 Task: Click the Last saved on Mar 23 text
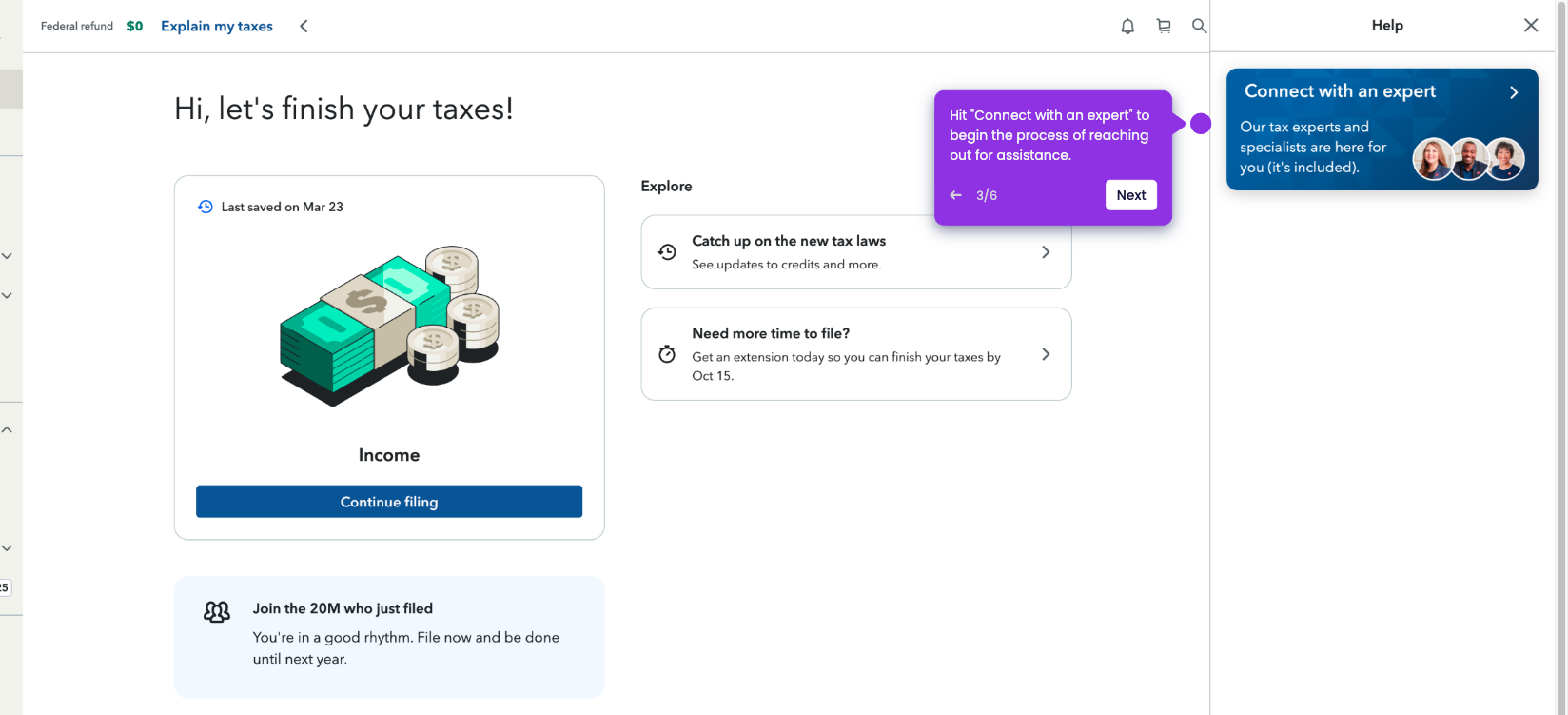[283, 207]
